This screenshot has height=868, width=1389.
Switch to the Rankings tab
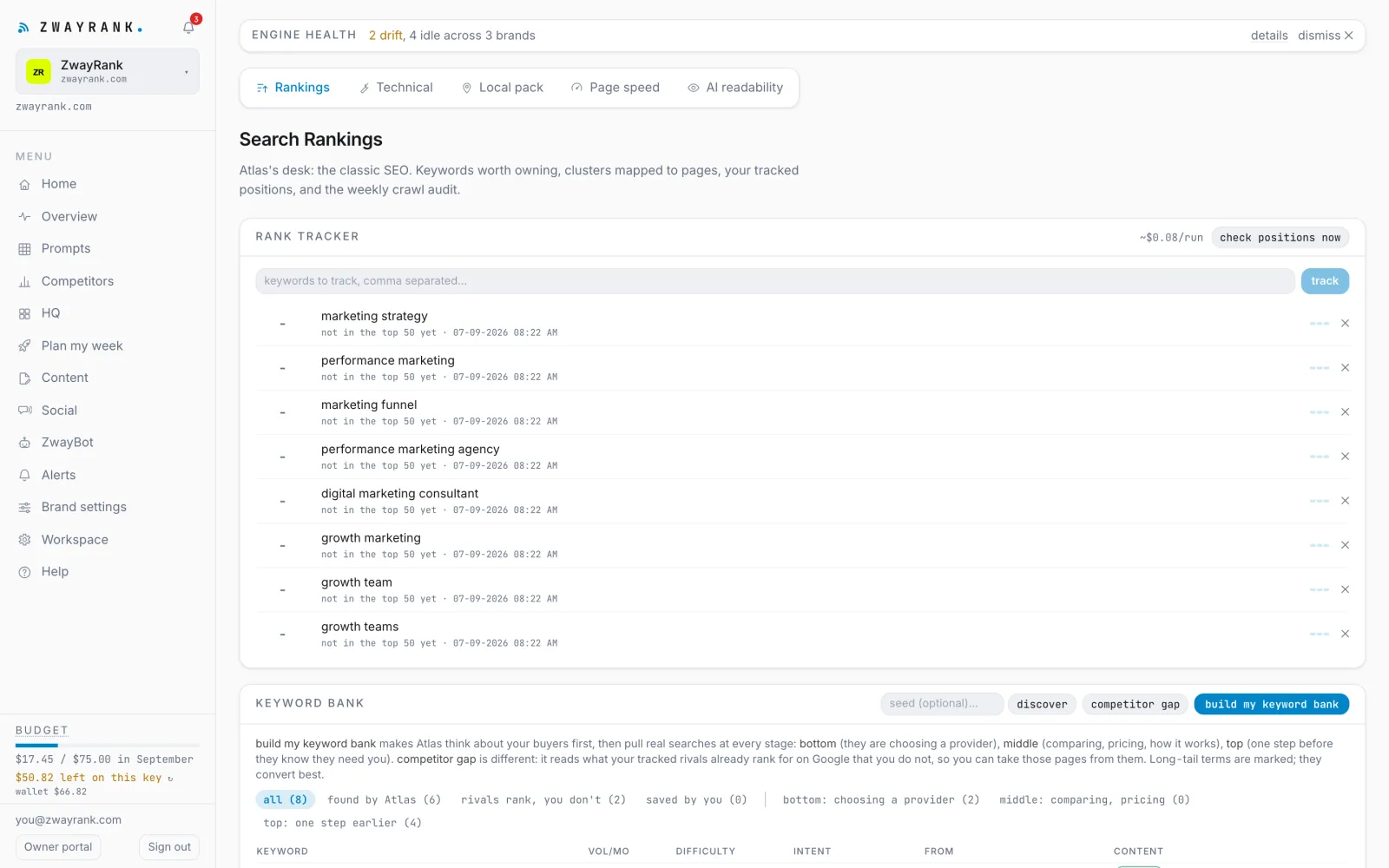click(293, 88)
